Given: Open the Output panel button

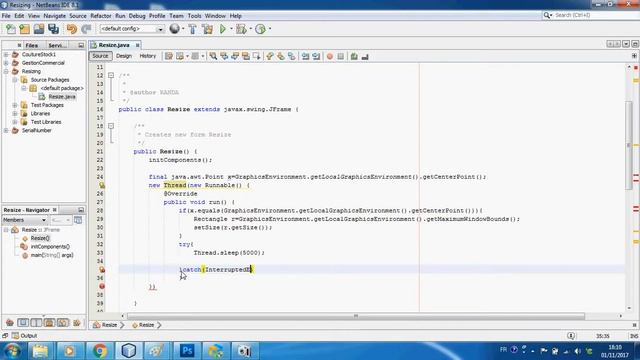Looking at the screenshot, I should pos(24,336).
